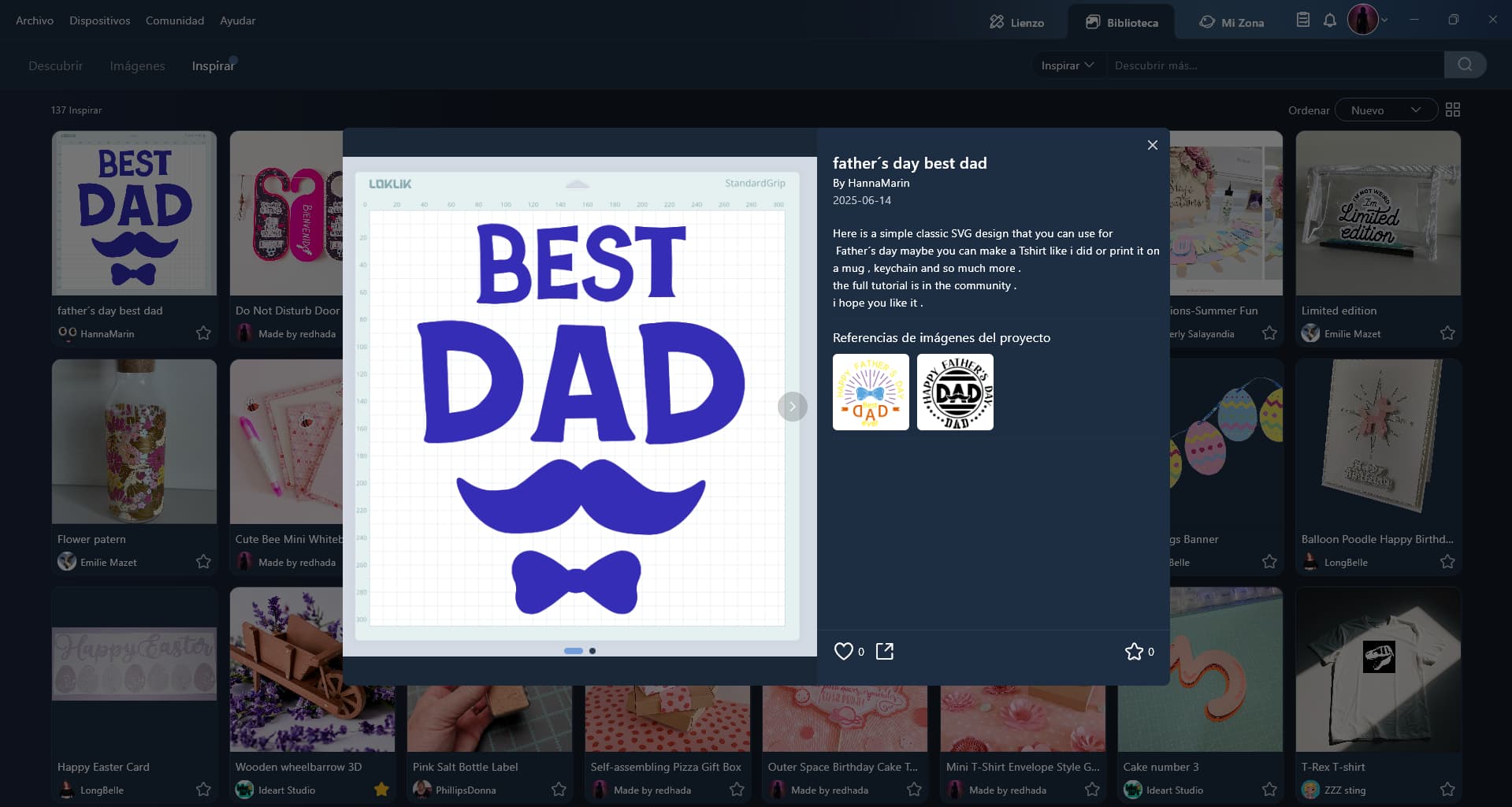The height and width of the screenshot is (807, 1512).
Task: Click the Ideart Studio avatar under Cake number 3
Action: 1133,789
